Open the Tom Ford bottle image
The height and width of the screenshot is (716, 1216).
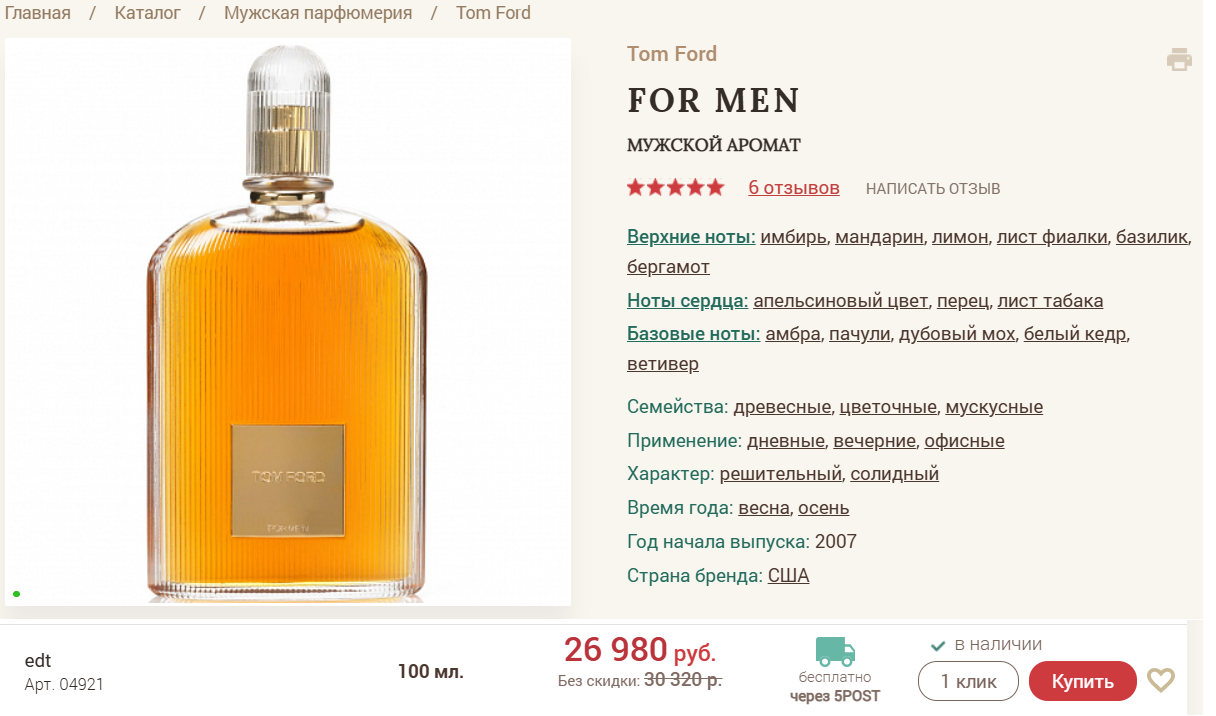coord(288,322)
